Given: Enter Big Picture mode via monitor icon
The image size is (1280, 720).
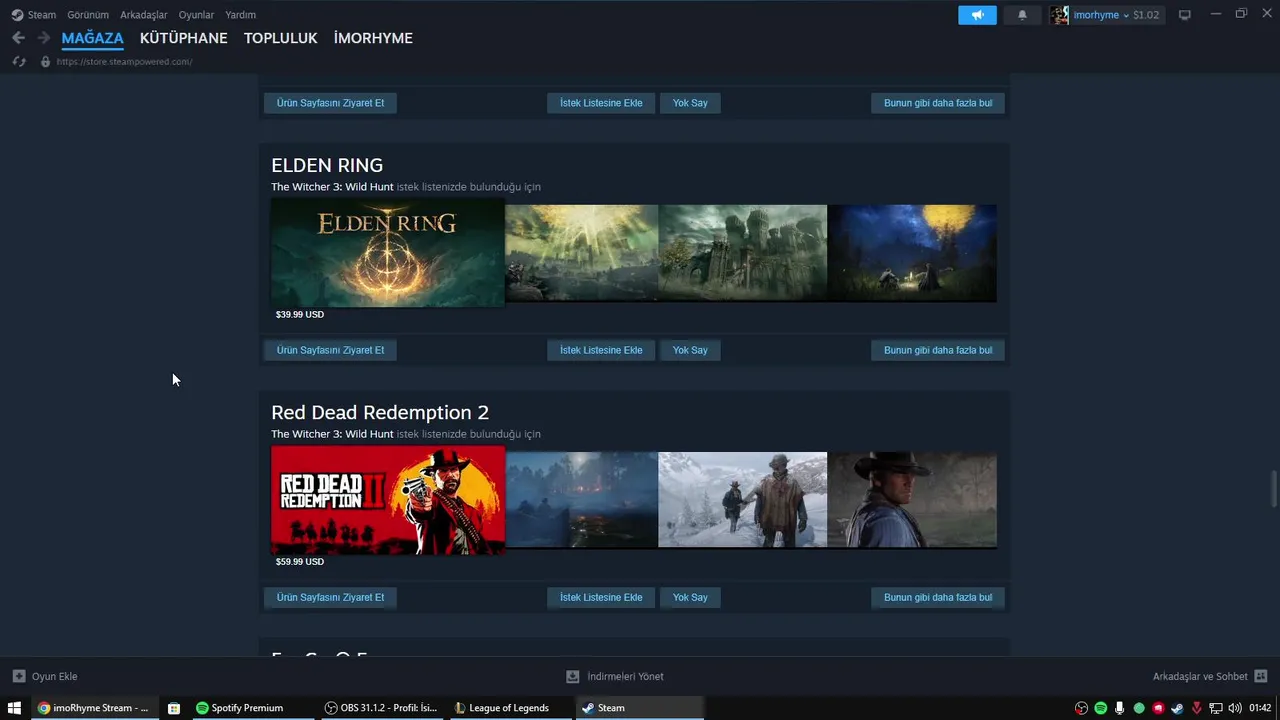Looking at the screenshot, I should point(1185,15).
